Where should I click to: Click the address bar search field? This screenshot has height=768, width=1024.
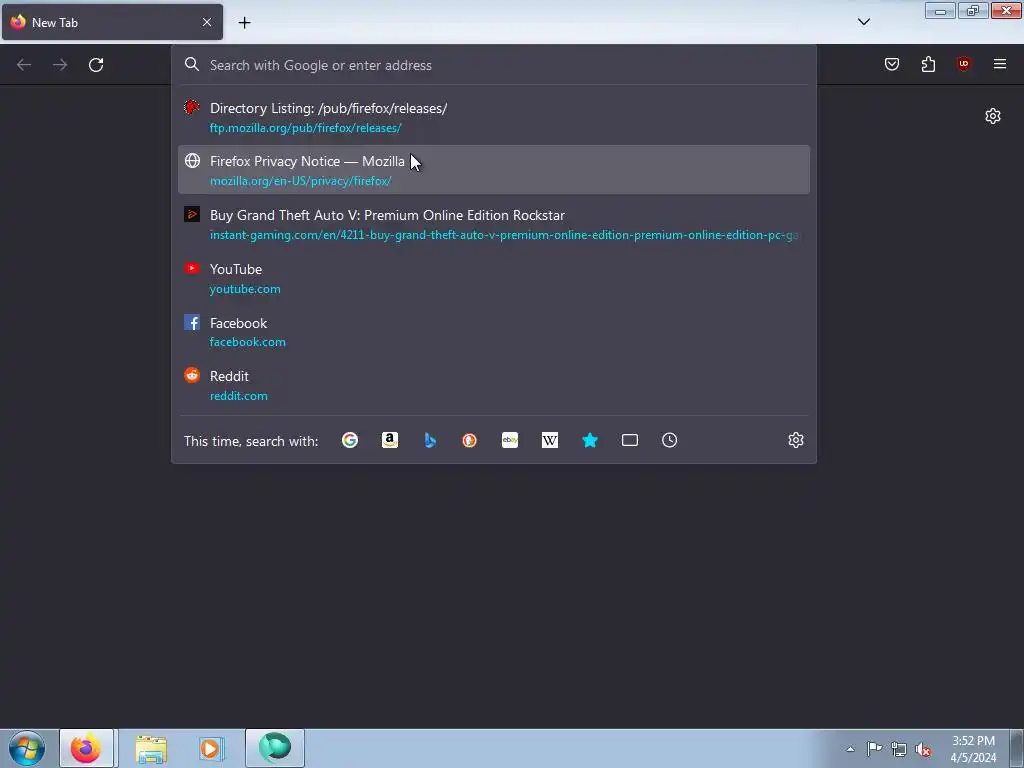pos(494,65)
